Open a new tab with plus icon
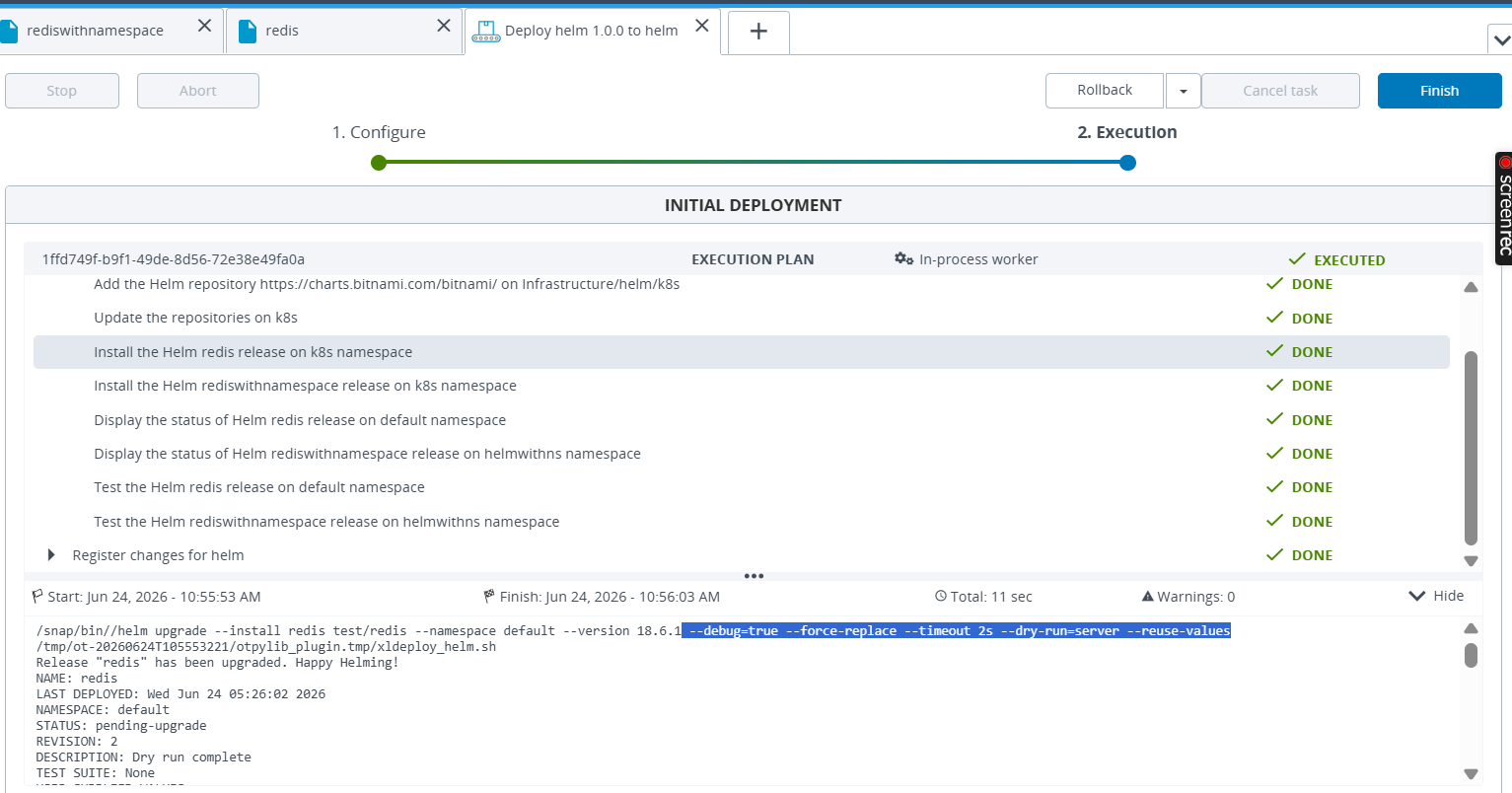Viewport: 1512px width, 793px height. (x=758, y=32)
